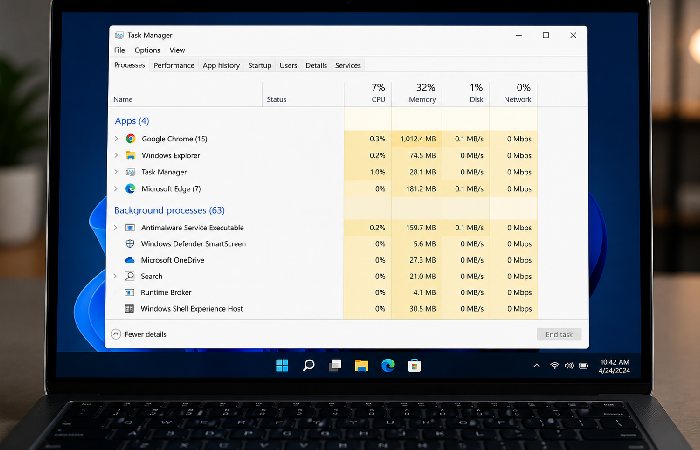This screenshot has height=450, width=700.
Task: Expand the Search process group
Action: click(x=115, y=276)
